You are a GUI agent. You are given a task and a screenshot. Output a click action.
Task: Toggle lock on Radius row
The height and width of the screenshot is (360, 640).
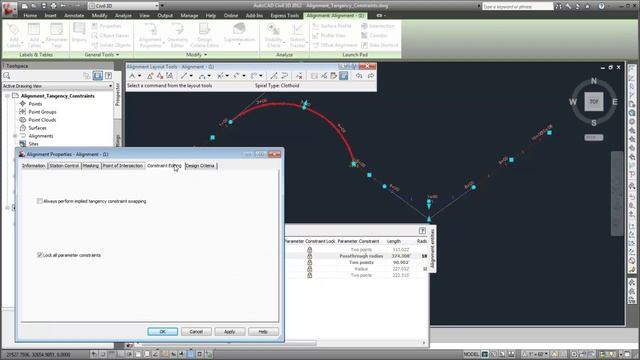click(309, 269)
